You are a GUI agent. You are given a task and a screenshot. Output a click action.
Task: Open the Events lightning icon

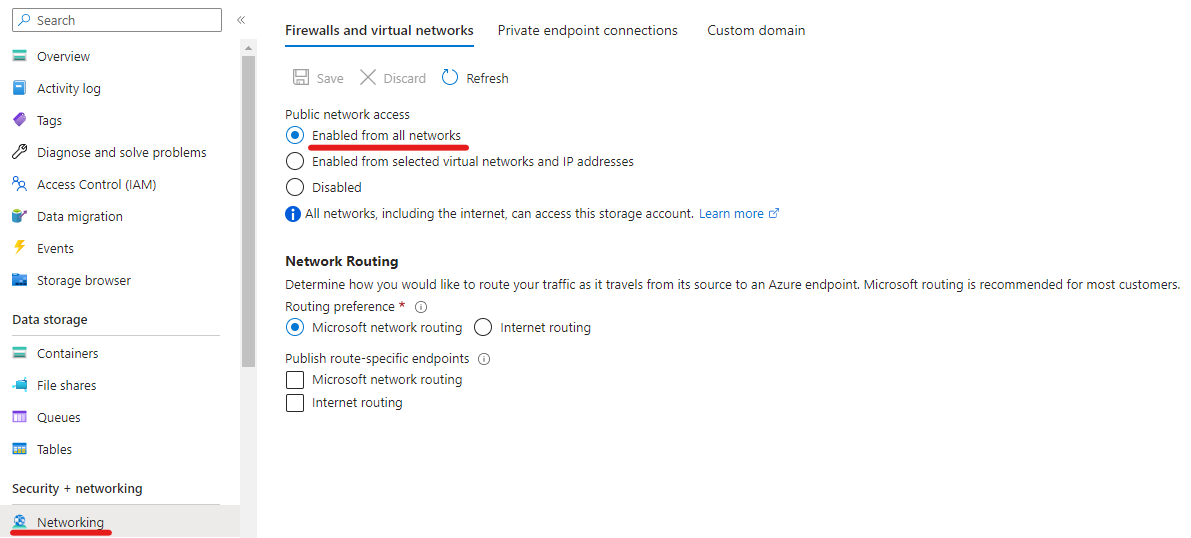click(x=20, y=248)
